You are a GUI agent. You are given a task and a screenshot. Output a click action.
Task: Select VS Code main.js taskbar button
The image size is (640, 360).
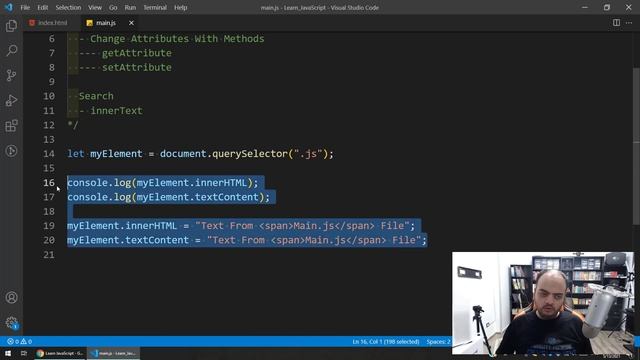coord(113,353)
